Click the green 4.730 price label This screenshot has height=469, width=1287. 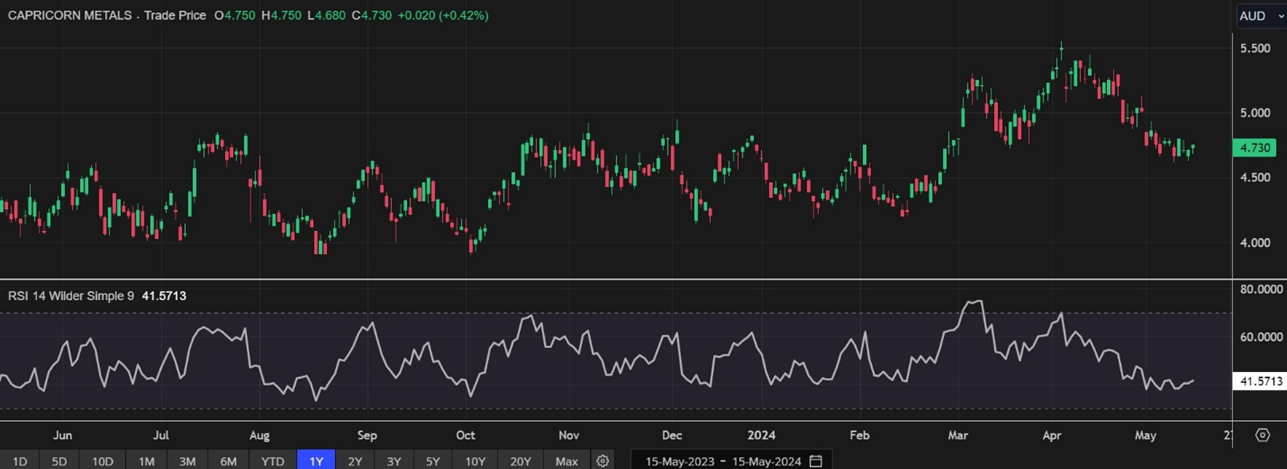(1254, 147)
